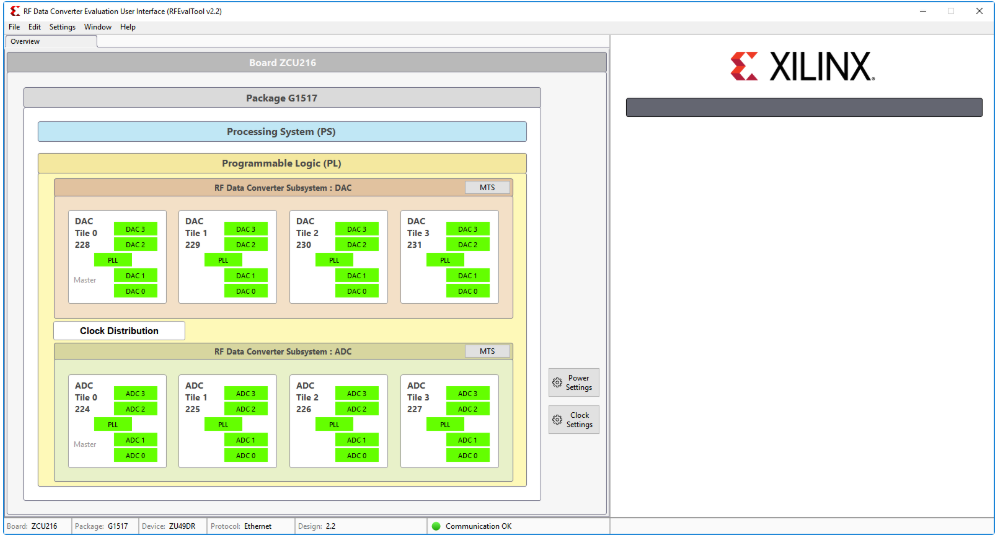Open the File menu
Screen dimensions: 997x537
click(x=14, y=27)
